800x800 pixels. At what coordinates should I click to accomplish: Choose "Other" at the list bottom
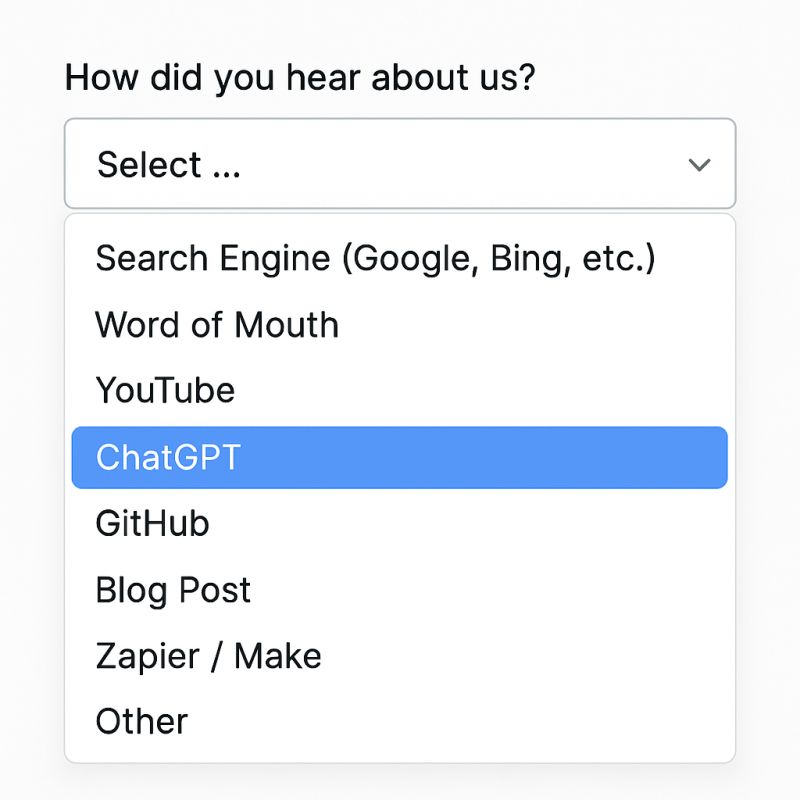pos(141,721)
